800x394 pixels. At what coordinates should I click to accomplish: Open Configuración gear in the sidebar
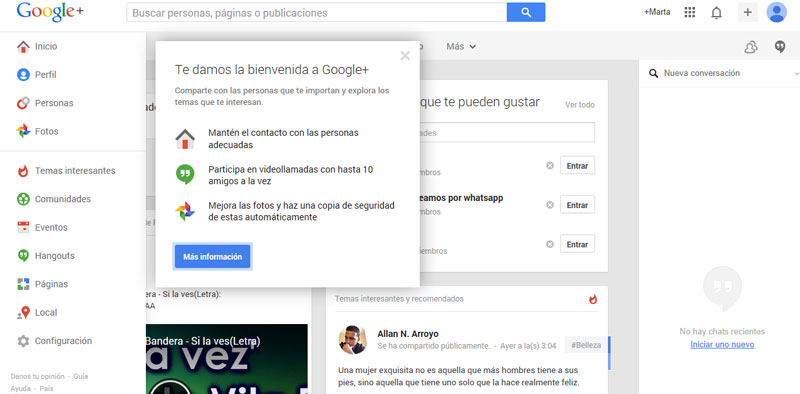23,341
